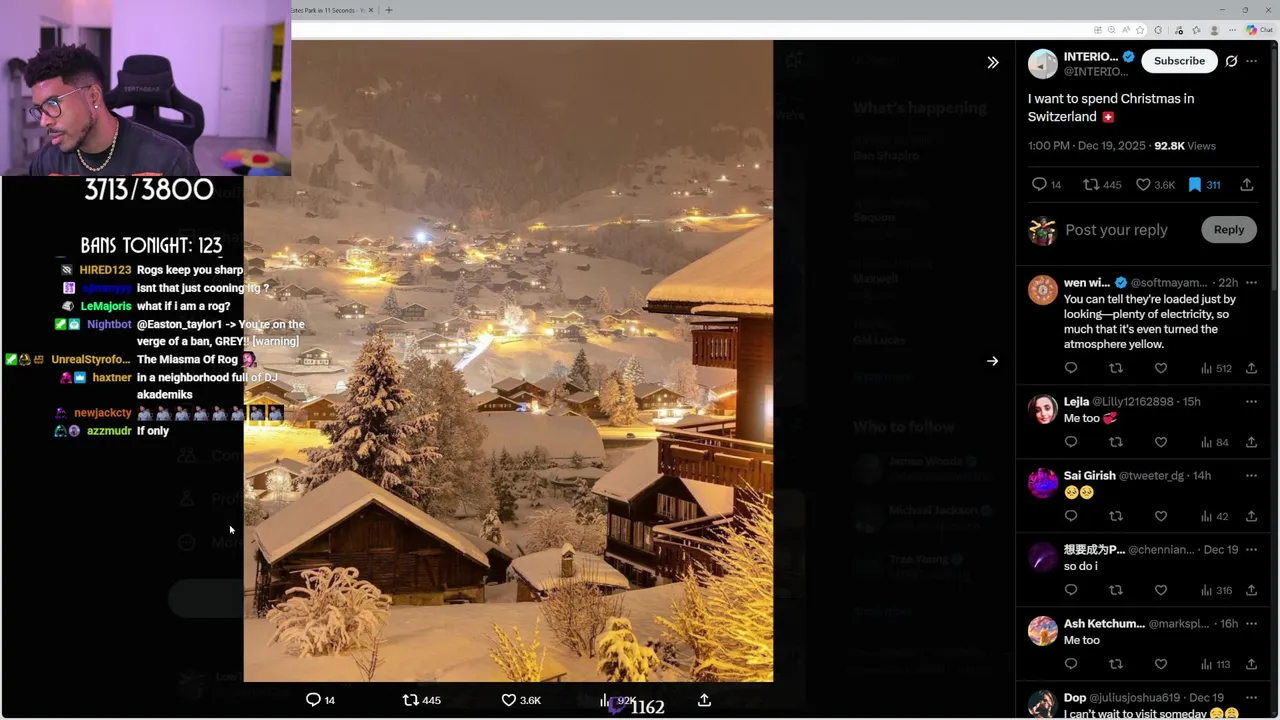Open wen wi... profile name link
Screen dimensions: 1280x720
pyautogui.click(x=1087, y=283)
